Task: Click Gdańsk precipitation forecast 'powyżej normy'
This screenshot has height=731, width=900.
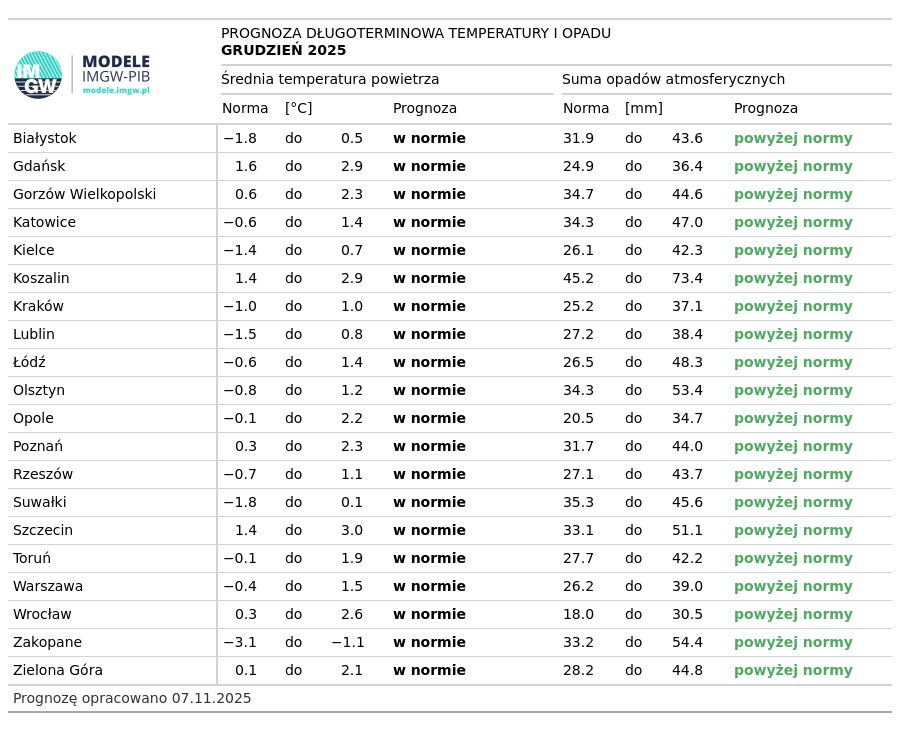Action: (x=793, y=166)
